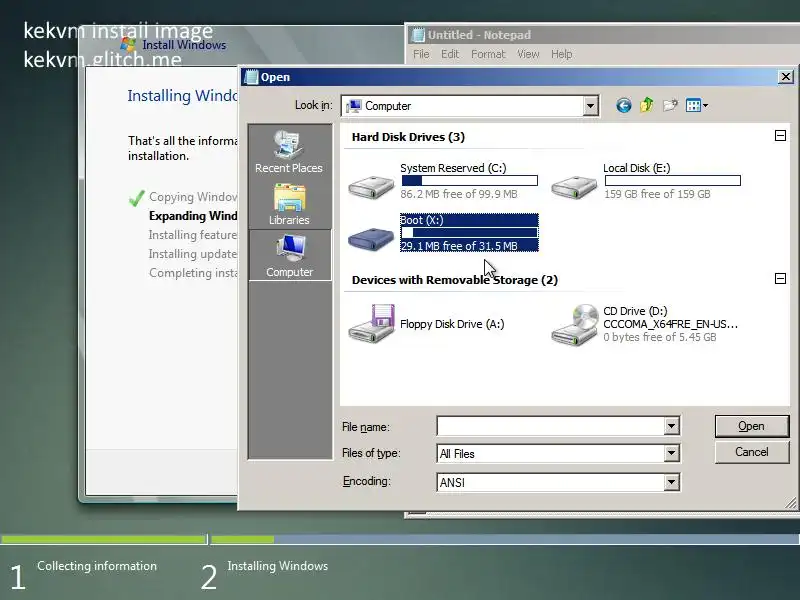Open the Files of type dropdown
Image resolution: width=800 pixels, height=600 pixels.
pyautogui.click(x=671, y=453)
